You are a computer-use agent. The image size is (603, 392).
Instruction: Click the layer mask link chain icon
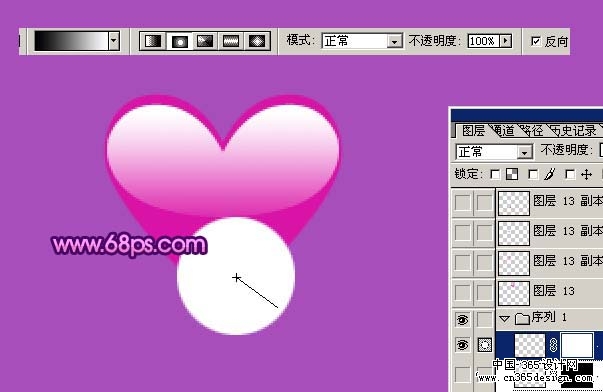click(553, 345)
